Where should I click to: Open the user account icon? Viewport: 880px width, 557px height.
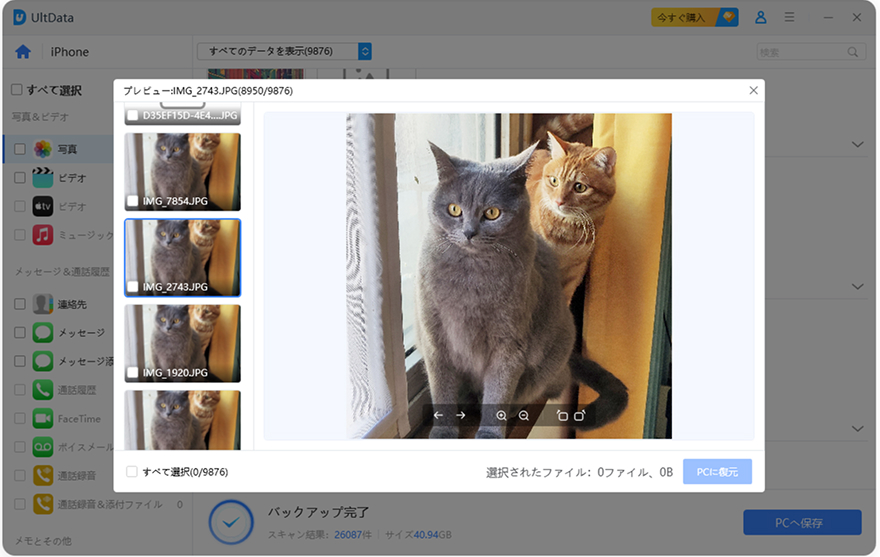click(760, 17)
